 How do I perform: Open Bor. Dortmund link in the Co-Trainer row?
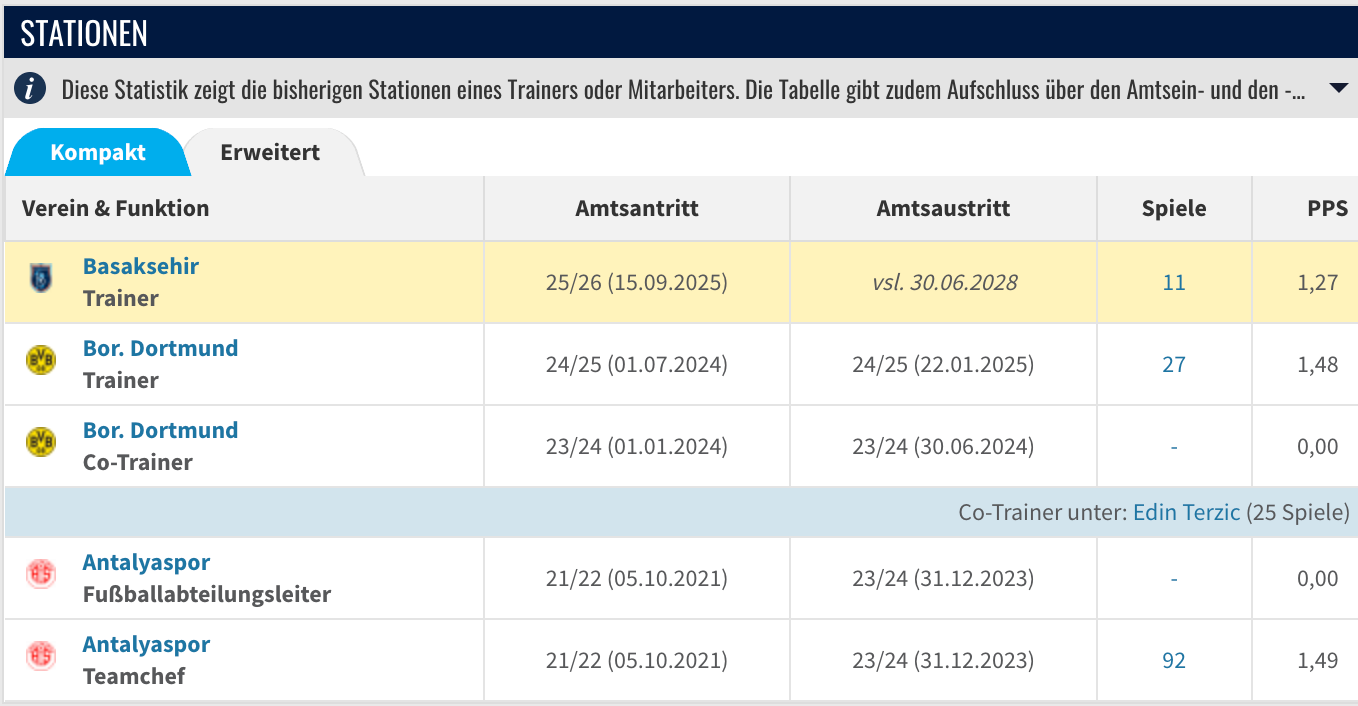click(160, 430)
